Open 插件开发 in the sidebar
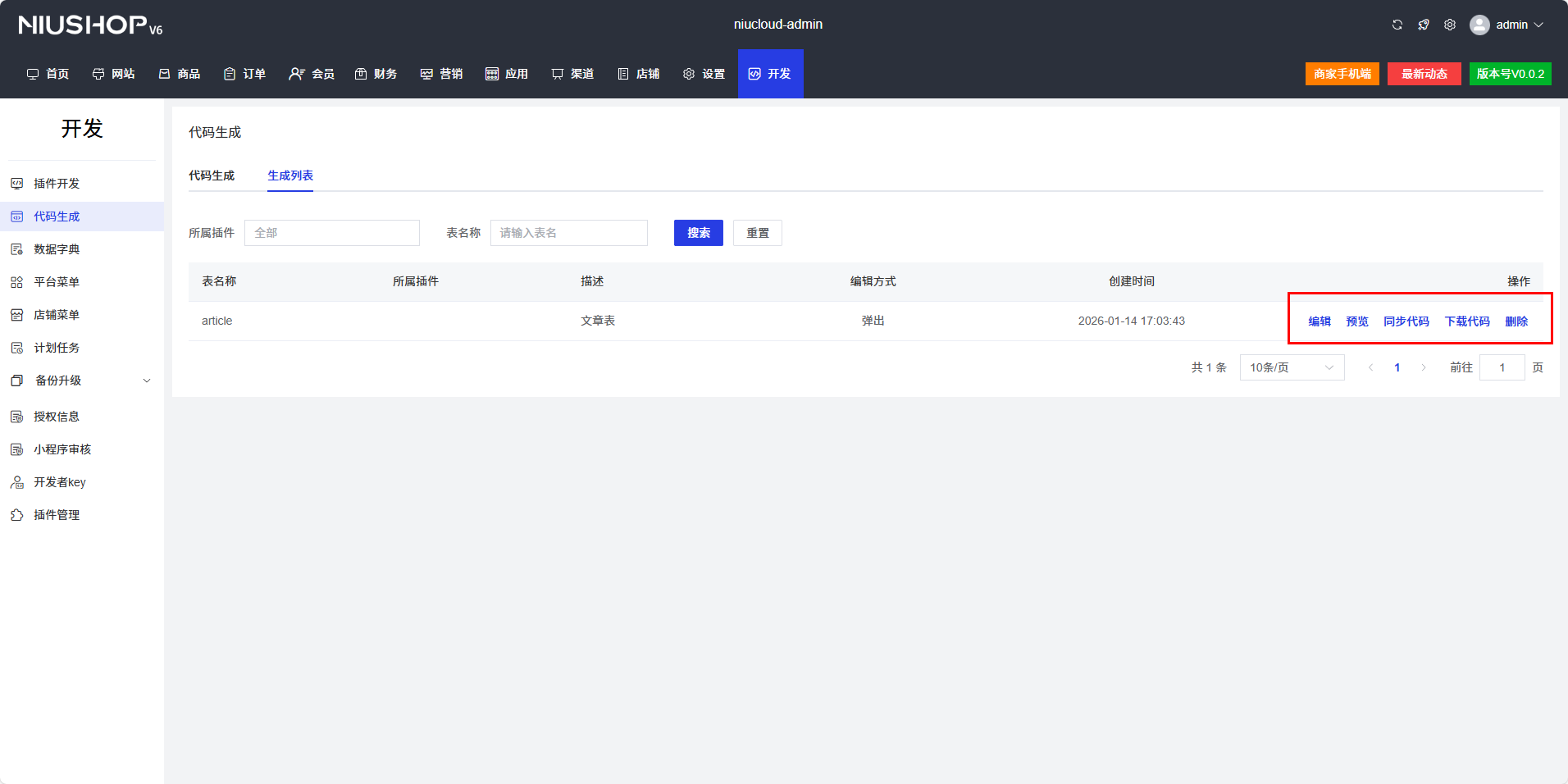Viewport: 1568px width, 784px height. [57, 184]
